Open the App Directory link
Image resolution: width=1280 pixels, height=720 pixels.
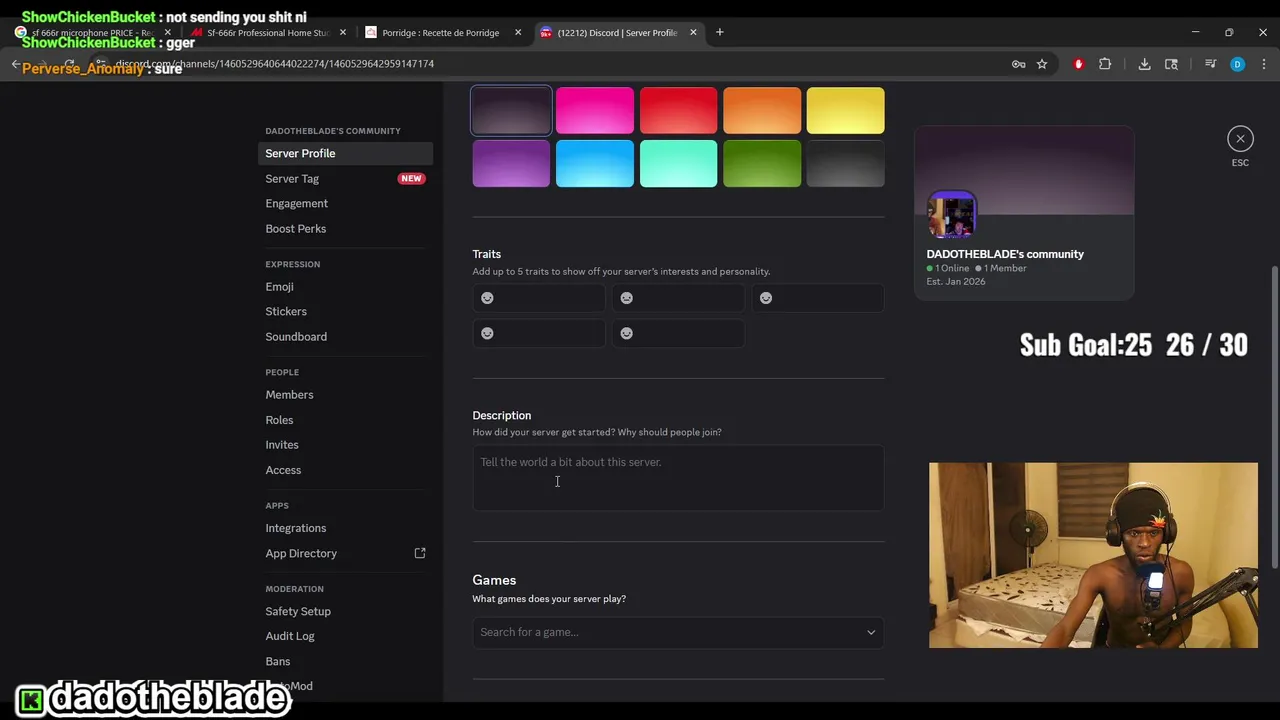tap(345, 553)
